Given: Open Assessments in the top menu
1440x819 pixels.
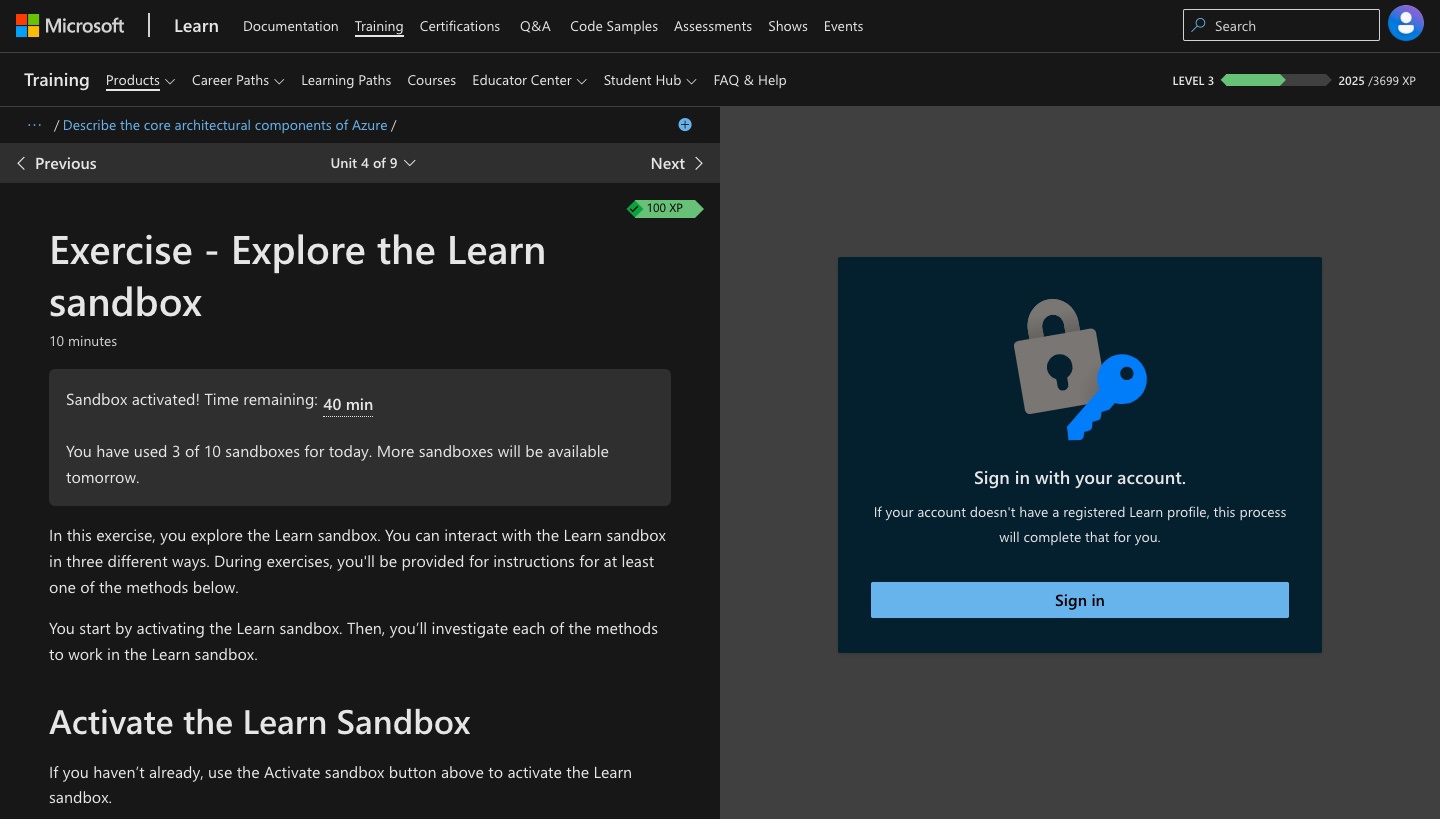Looking at the screenshot, I should [x=713, y=26].
